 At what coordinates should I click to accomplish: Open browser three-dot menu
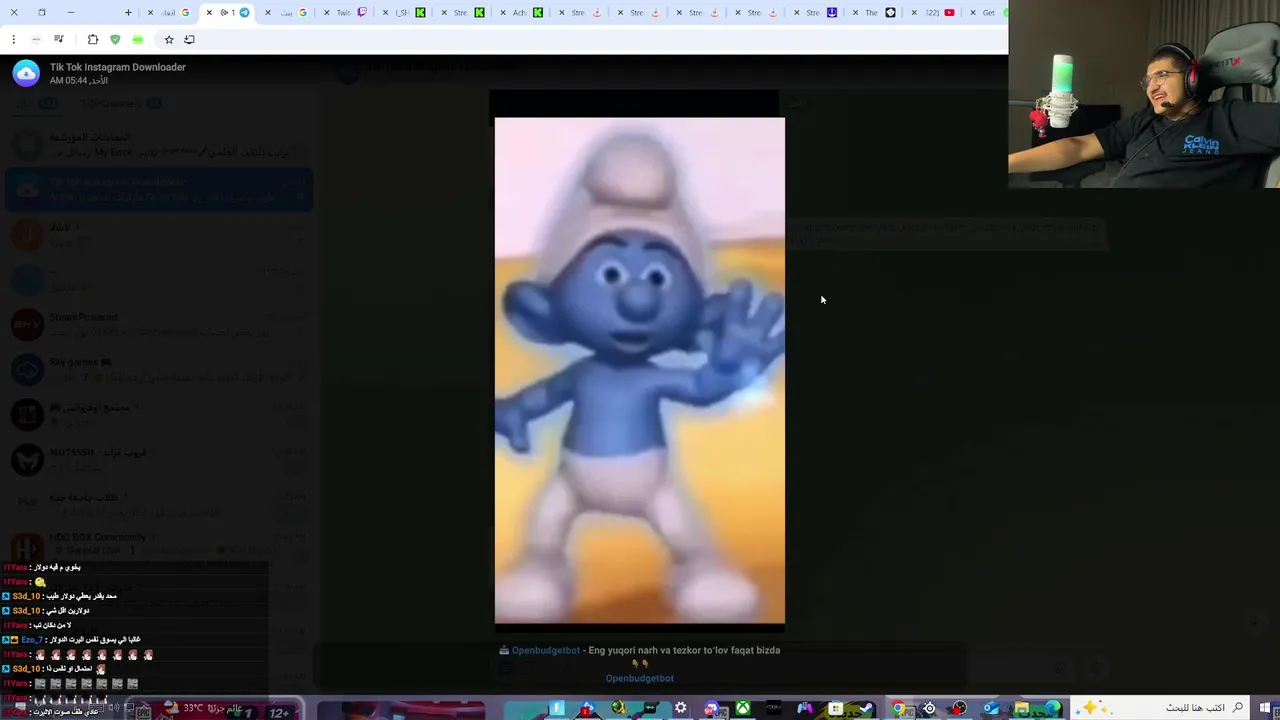[x=13, y=39]
